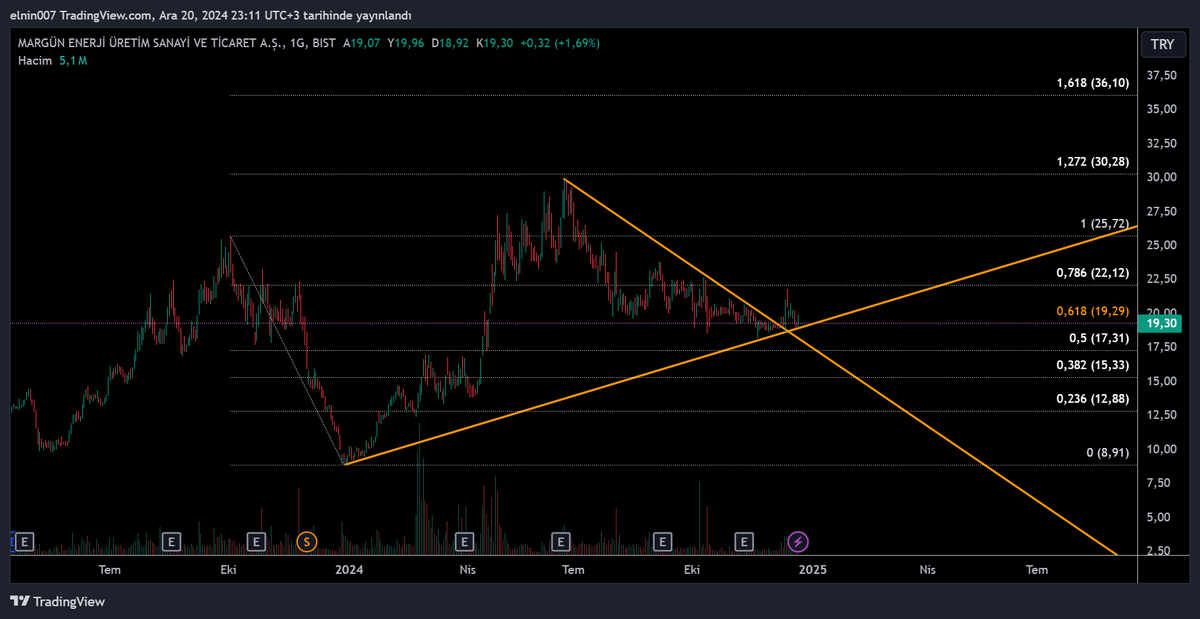Screen dimensions: 1200x619
Task: Click the purple lightning event marker
Action: click(x=798, y=542)
